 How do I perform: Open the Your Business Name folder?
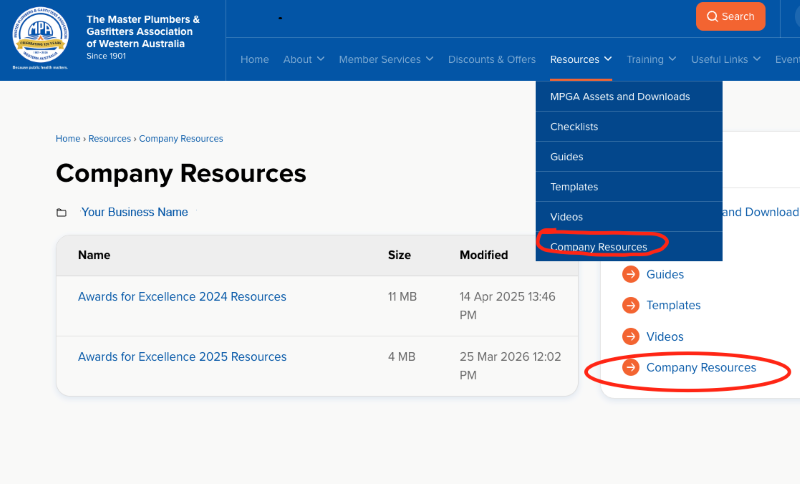[134, 212]
